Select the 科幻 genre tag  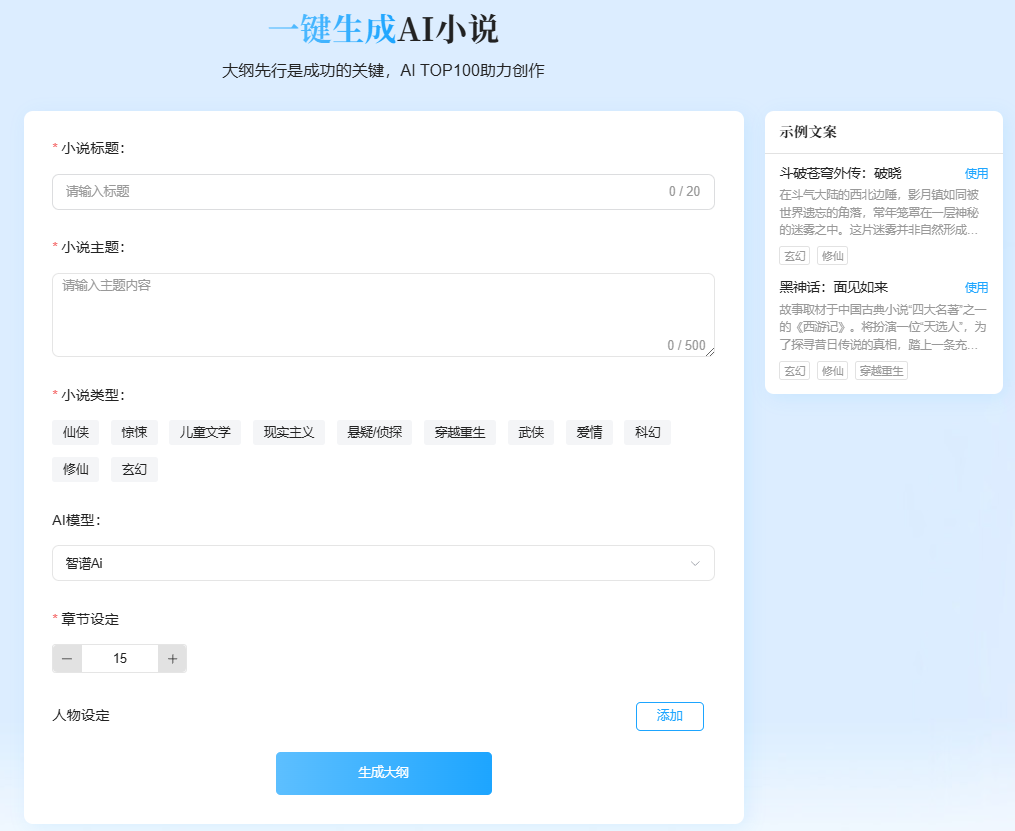click(647, 432)
